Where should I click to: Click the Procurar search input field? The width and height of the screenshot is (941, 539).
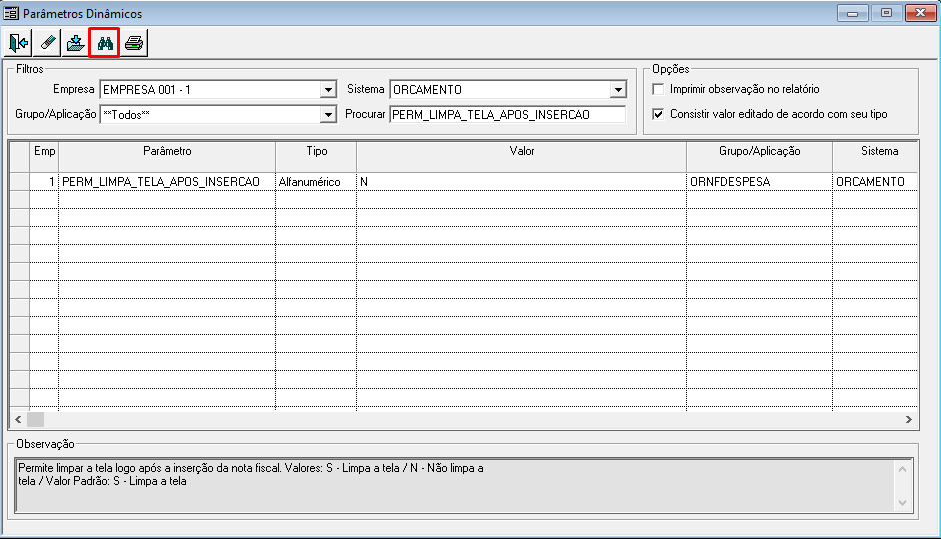click(508, 115)
